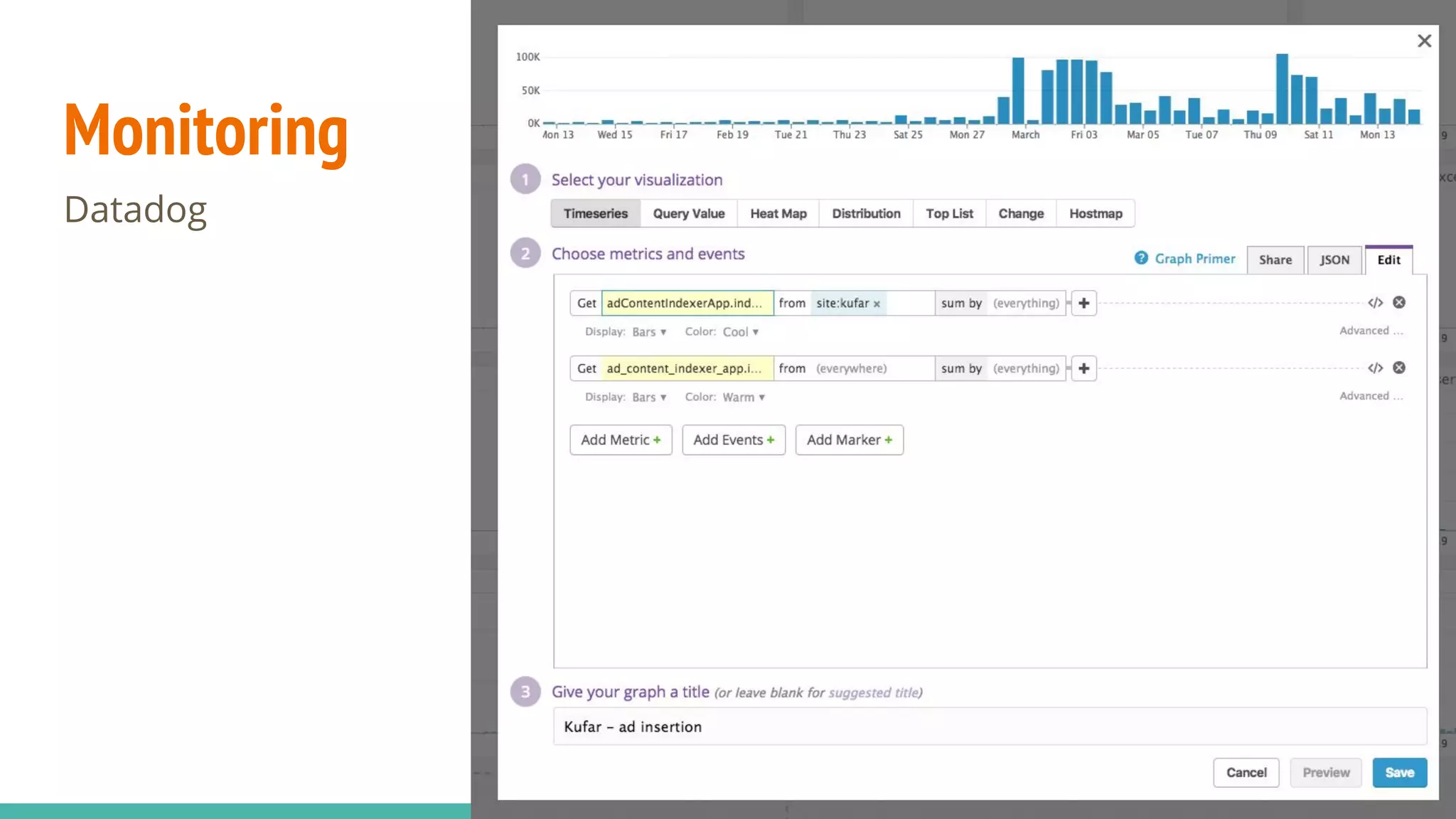Expand Advanced options for the everywhere row
Image resolution: width=1456 pixels, height=819 pixels.
1371,396
